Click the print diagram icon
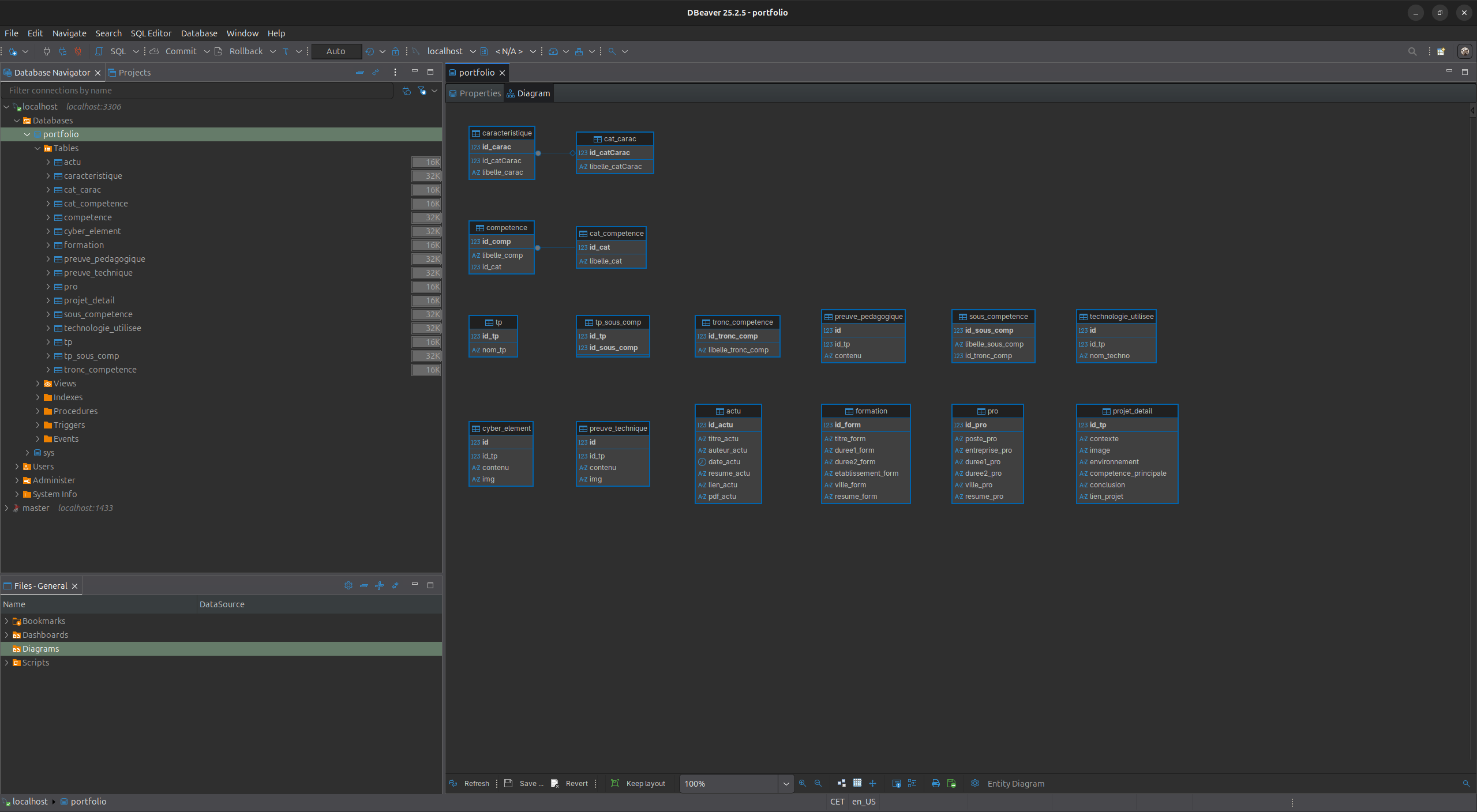Viewport: 1477px width, 812px height. [x=935, y=783]
